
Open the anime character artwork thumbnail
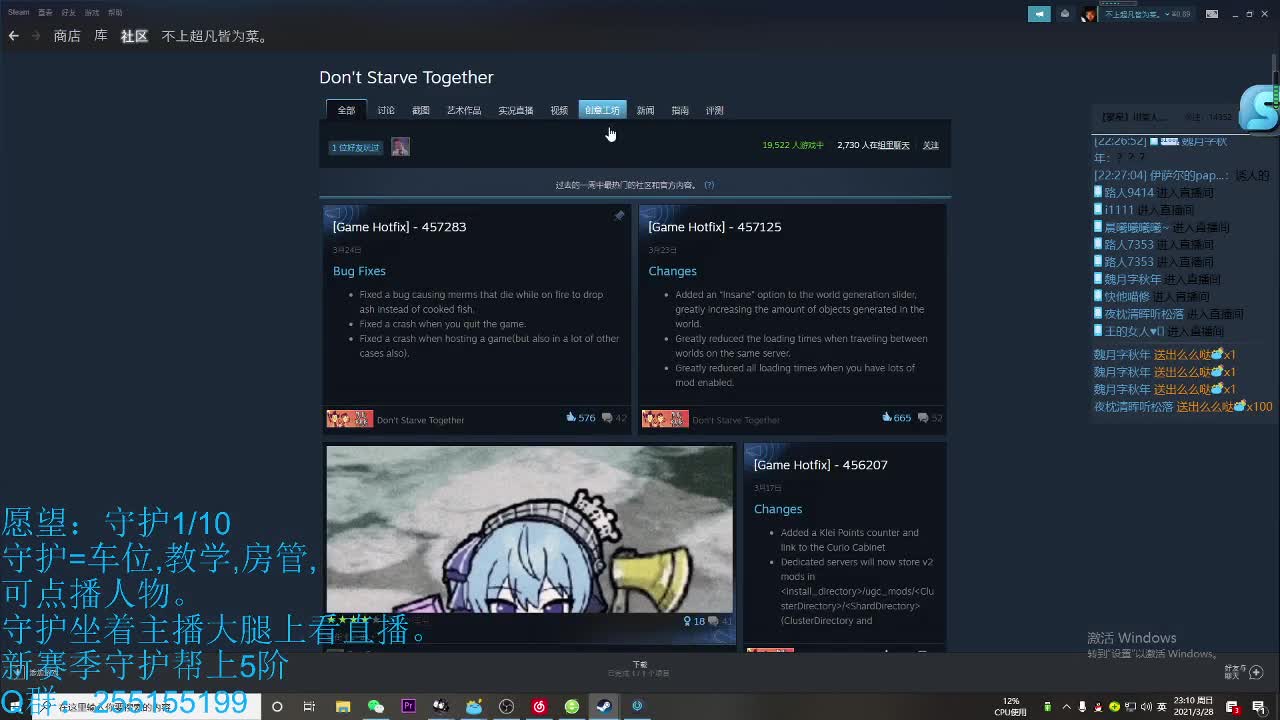coord(530,529)
